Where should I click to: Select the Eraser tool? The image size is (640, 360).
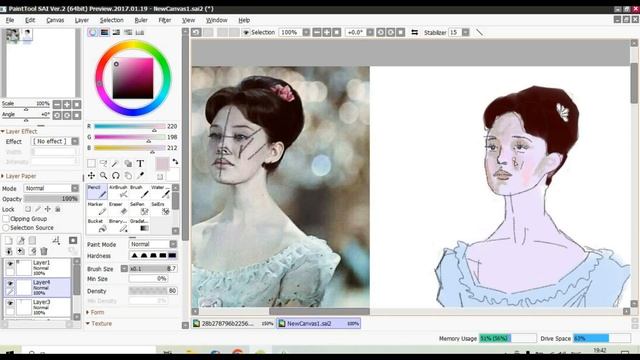tap(118, 208)
